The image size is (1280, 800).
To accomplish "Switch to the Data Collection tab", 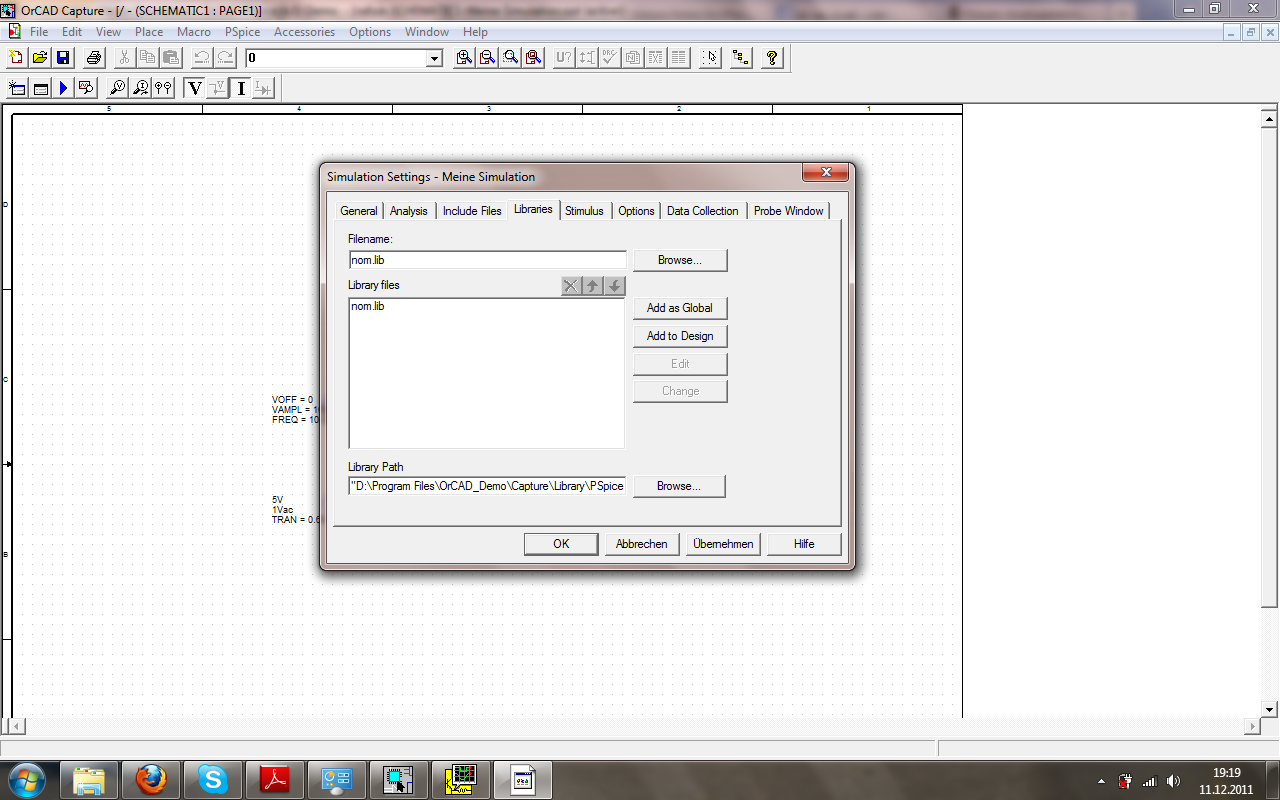I will click(x=702, y=211).
